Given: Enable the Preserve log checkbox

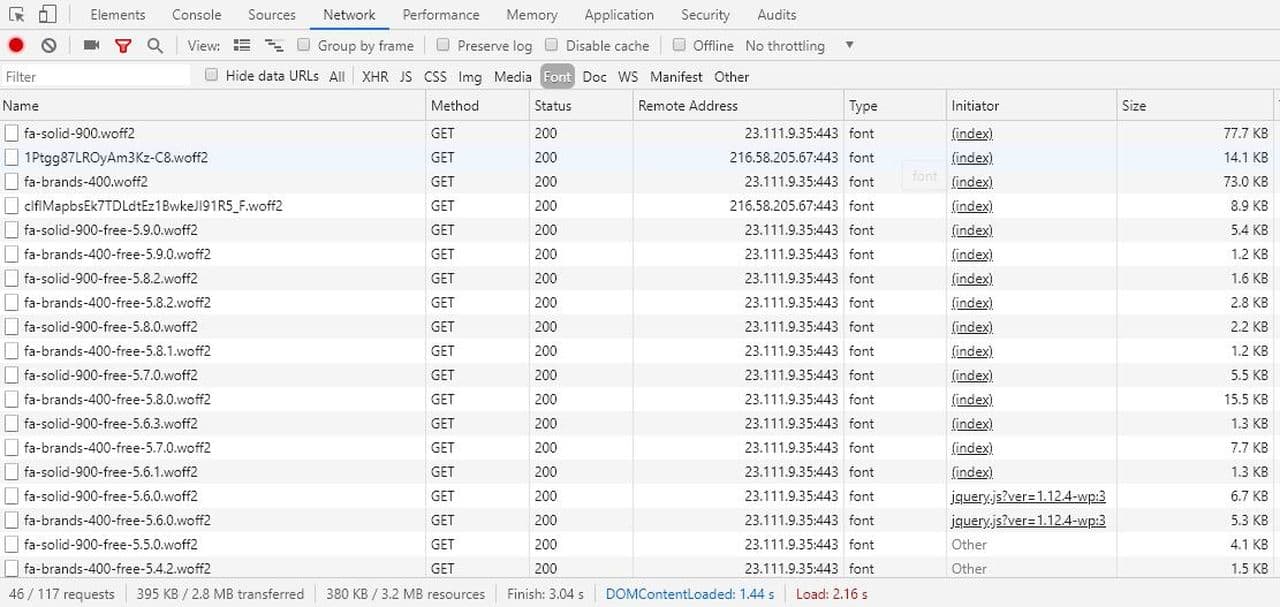Looking at the screenshot, I should click(443, 45).
